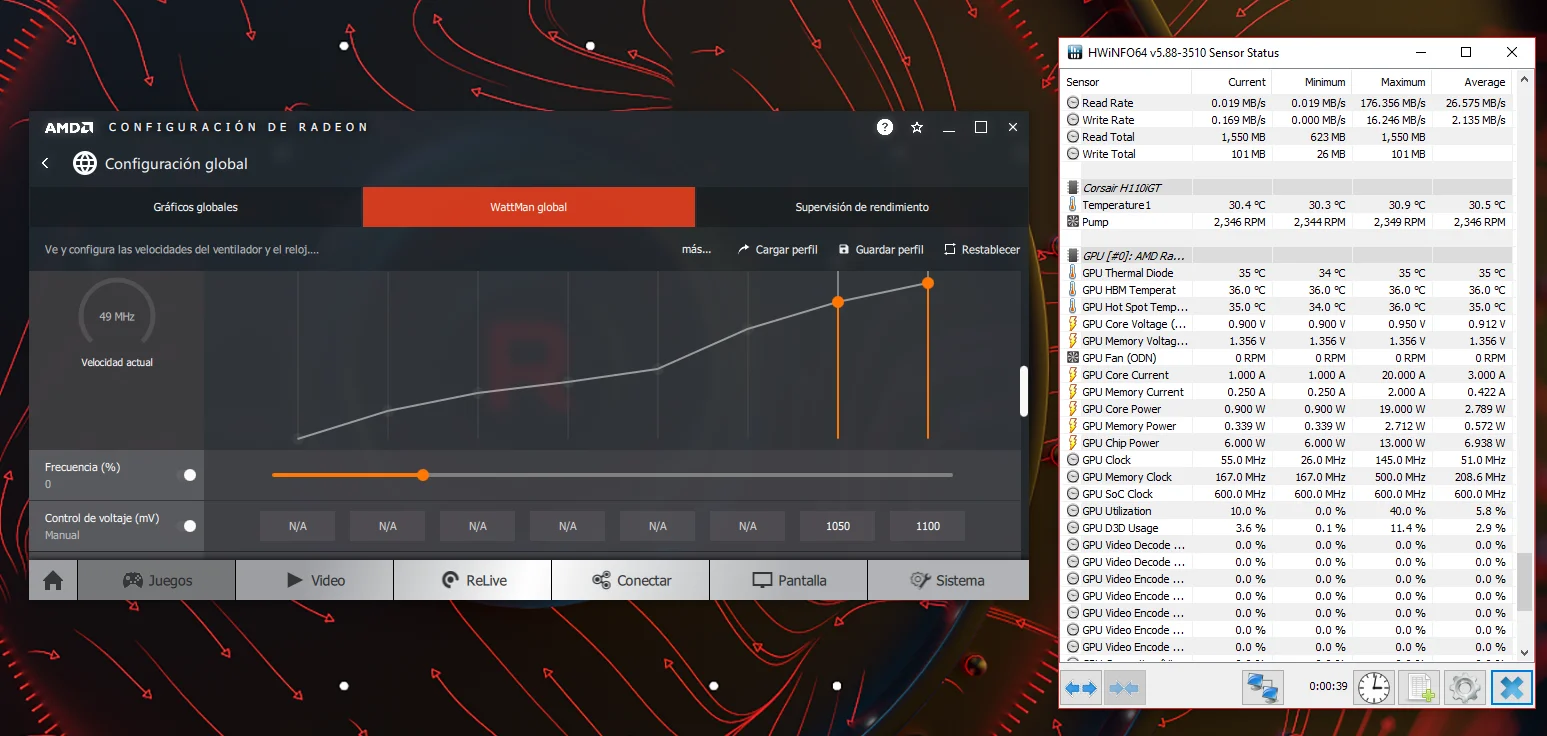Screen dimensions: 1547x736
Task: Click the Cargar perfil button
Action: (x=777, y=249)
